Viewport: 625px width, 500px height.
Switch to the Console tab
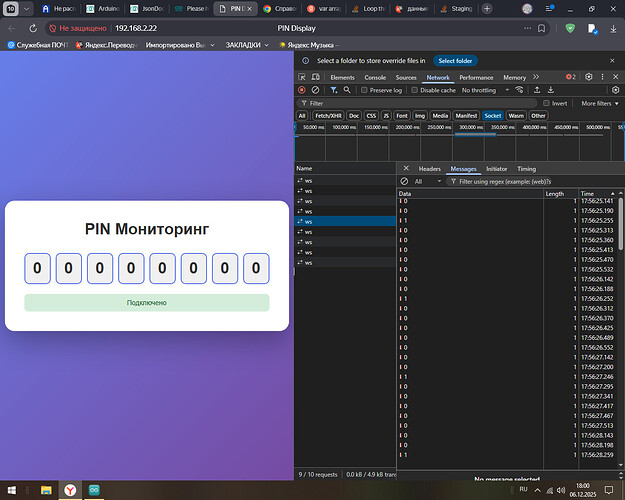[375, 77]
